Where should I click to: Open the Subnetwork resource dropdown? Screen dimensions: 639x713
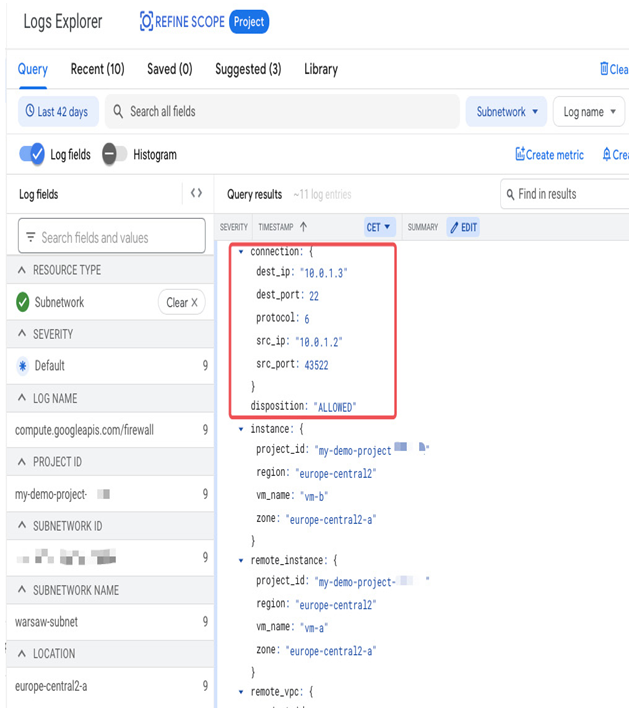coord(506,111)
